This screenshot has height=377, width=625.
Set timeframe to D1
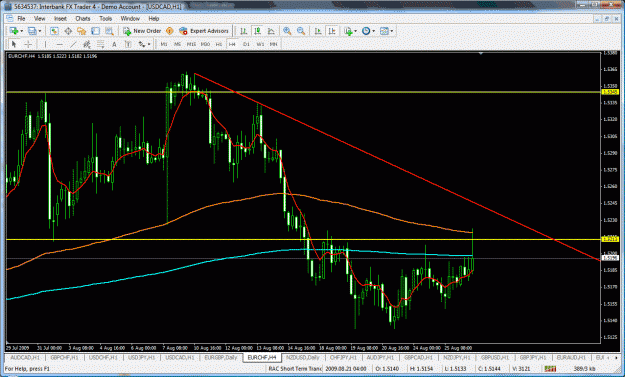coord(246,44)
